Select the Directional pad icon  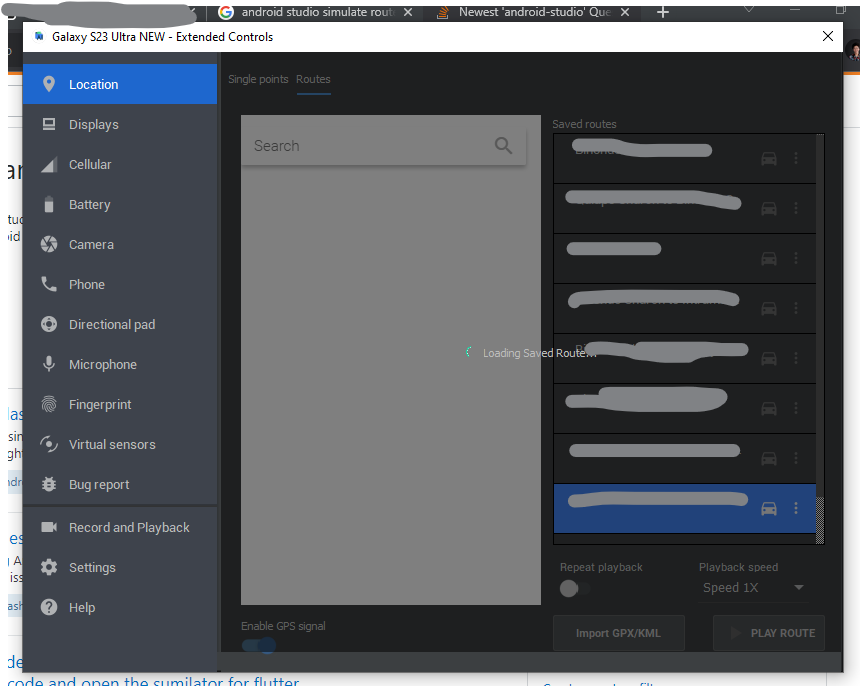(48, 325)
